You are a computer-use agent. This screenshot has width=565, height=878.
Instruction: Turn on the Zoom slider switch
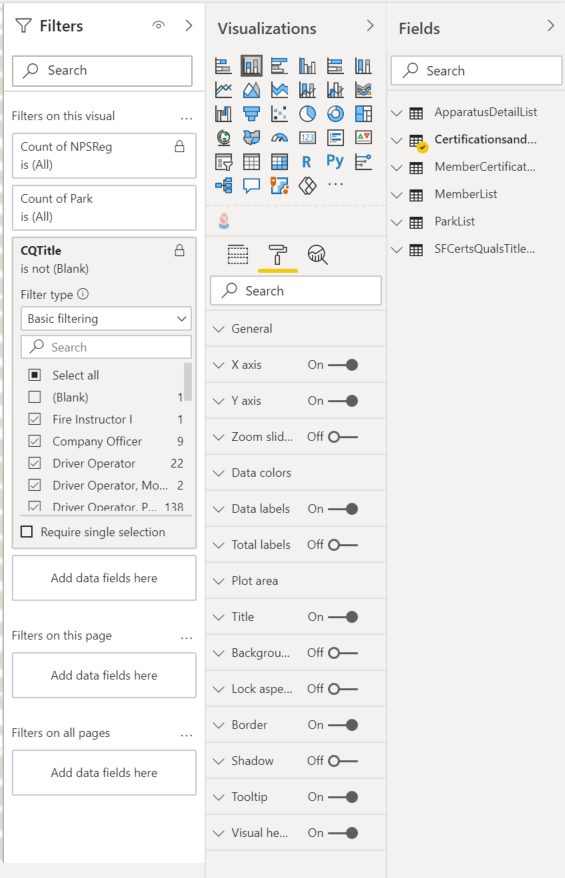(x=343, y=437)
